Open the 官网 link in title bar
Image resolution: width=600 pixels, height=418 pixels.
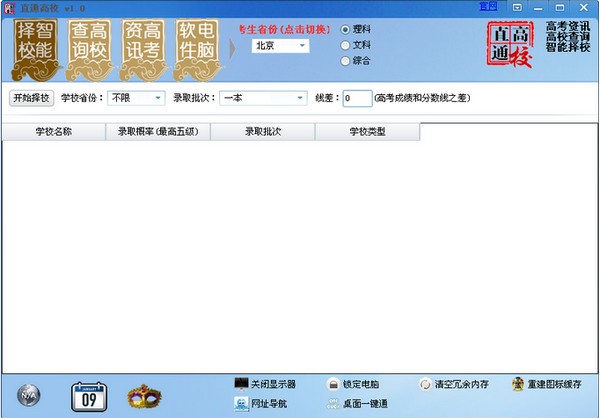click(x=488, y=7)
